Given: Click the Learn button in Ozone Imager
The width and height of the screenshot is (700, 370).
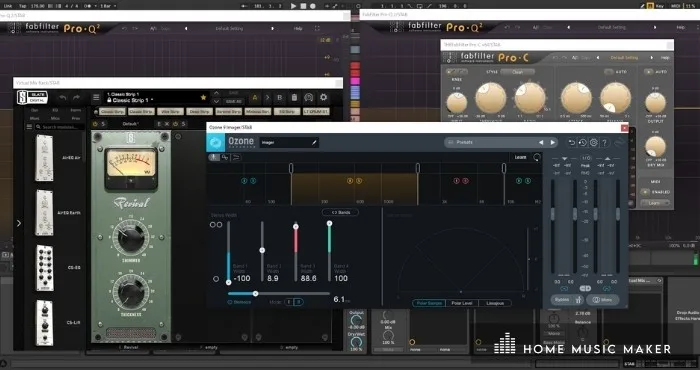Looking at the screenshot, I should (x=520, y=157).
